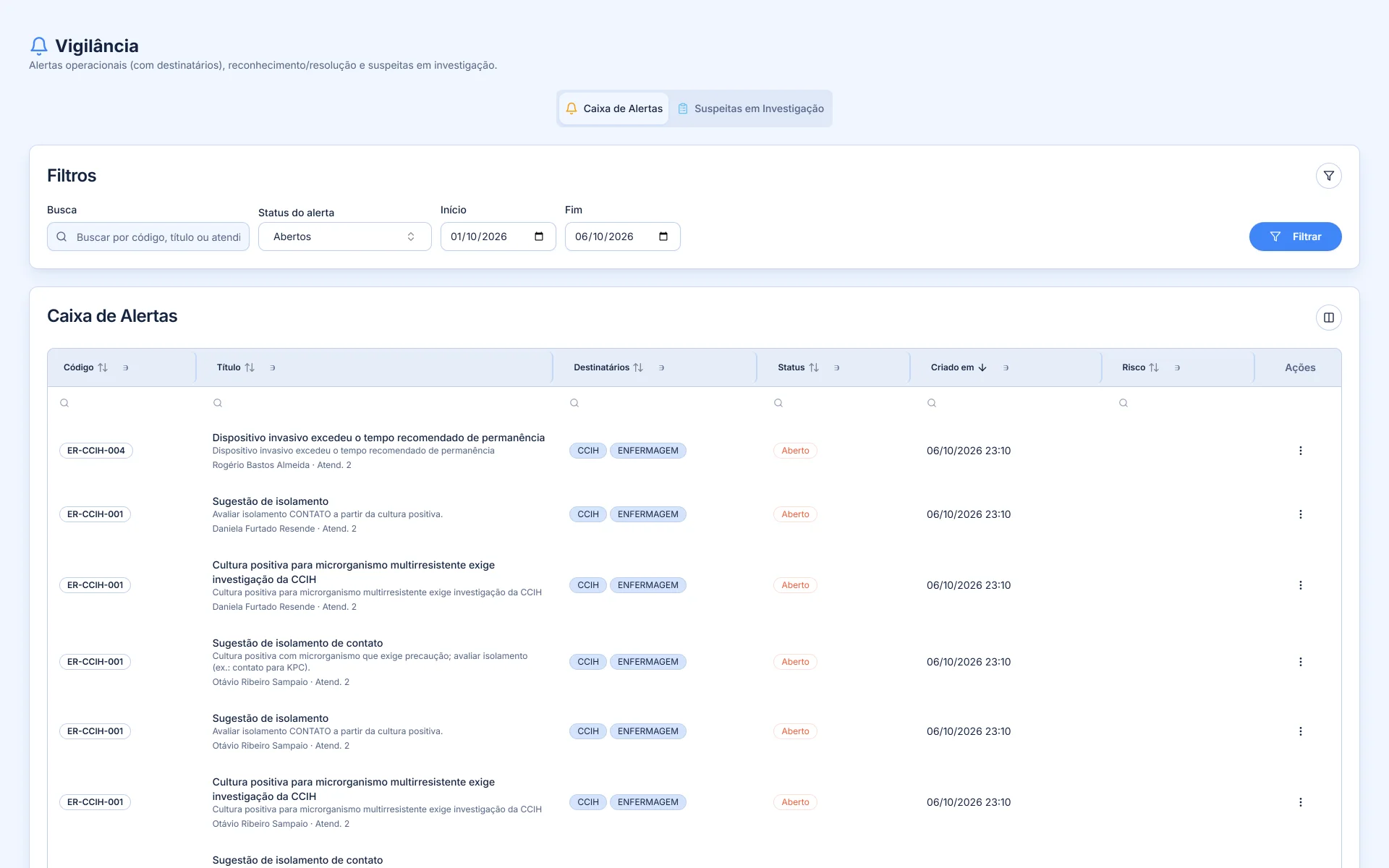Sort by Título column arrows
Viewport: 1389px width, 868px height.
pos(250,367)
